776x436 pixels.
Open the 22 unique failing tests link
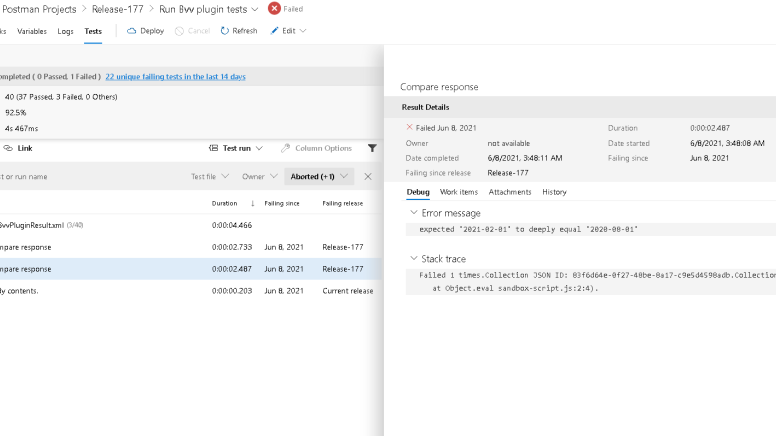pos(175,77)
